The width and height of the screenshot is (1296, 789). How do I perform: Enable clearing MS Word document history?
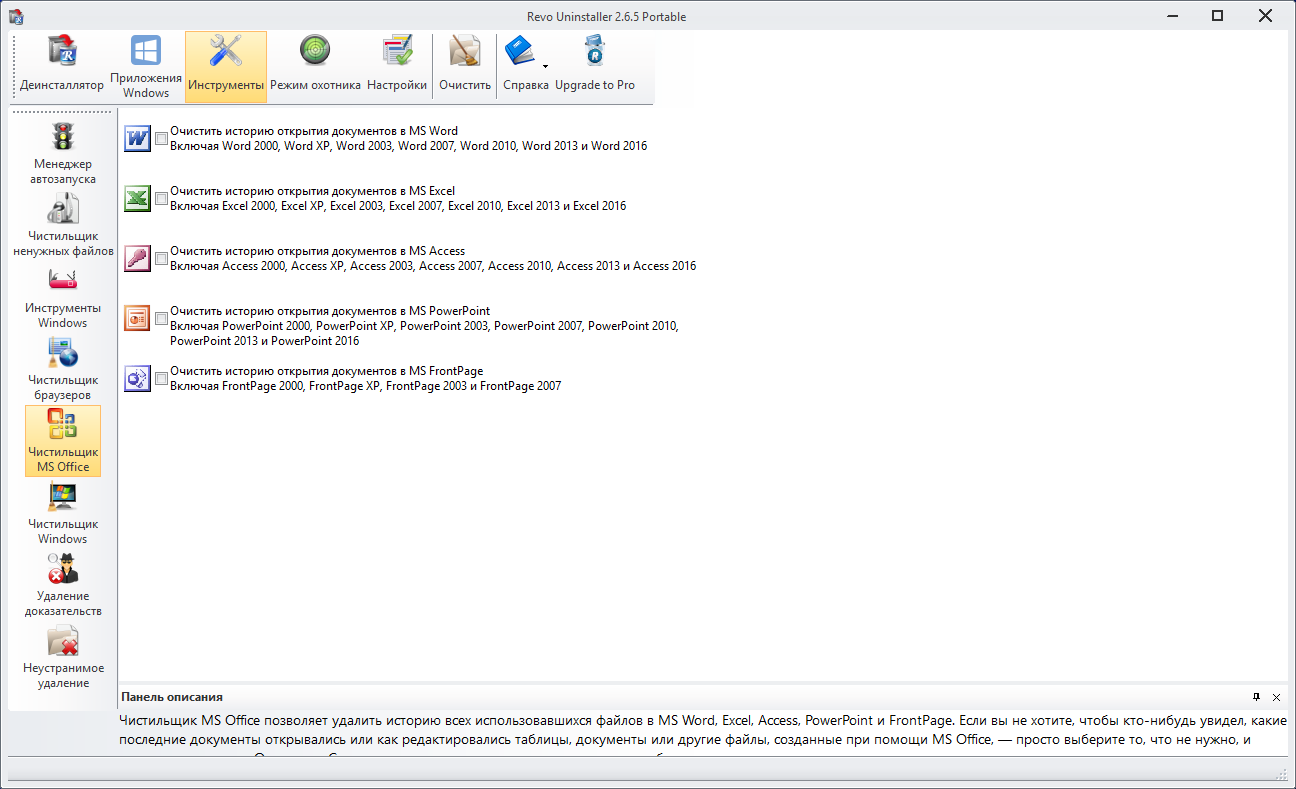162,139
